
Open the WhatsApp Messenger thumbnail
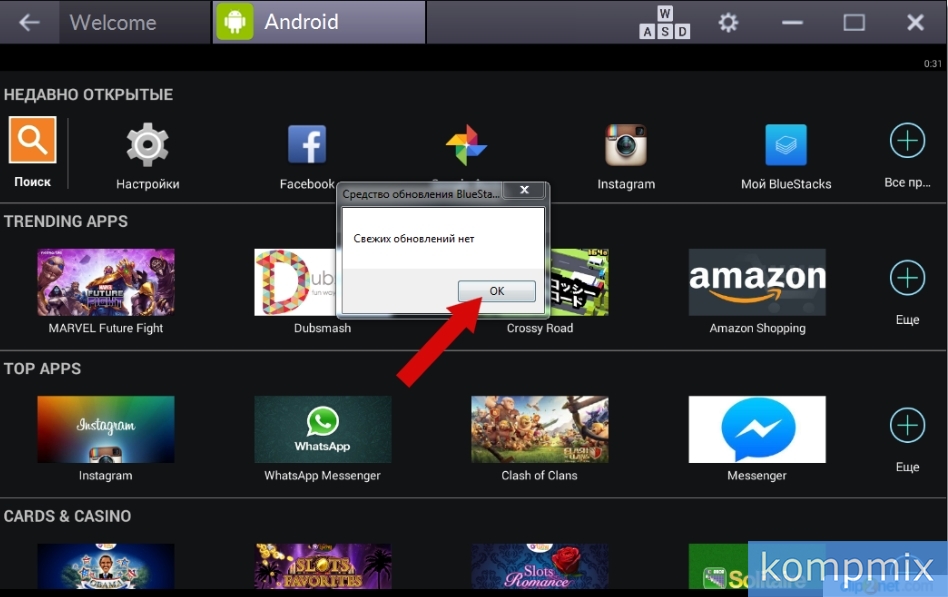(x=323, y=429)
